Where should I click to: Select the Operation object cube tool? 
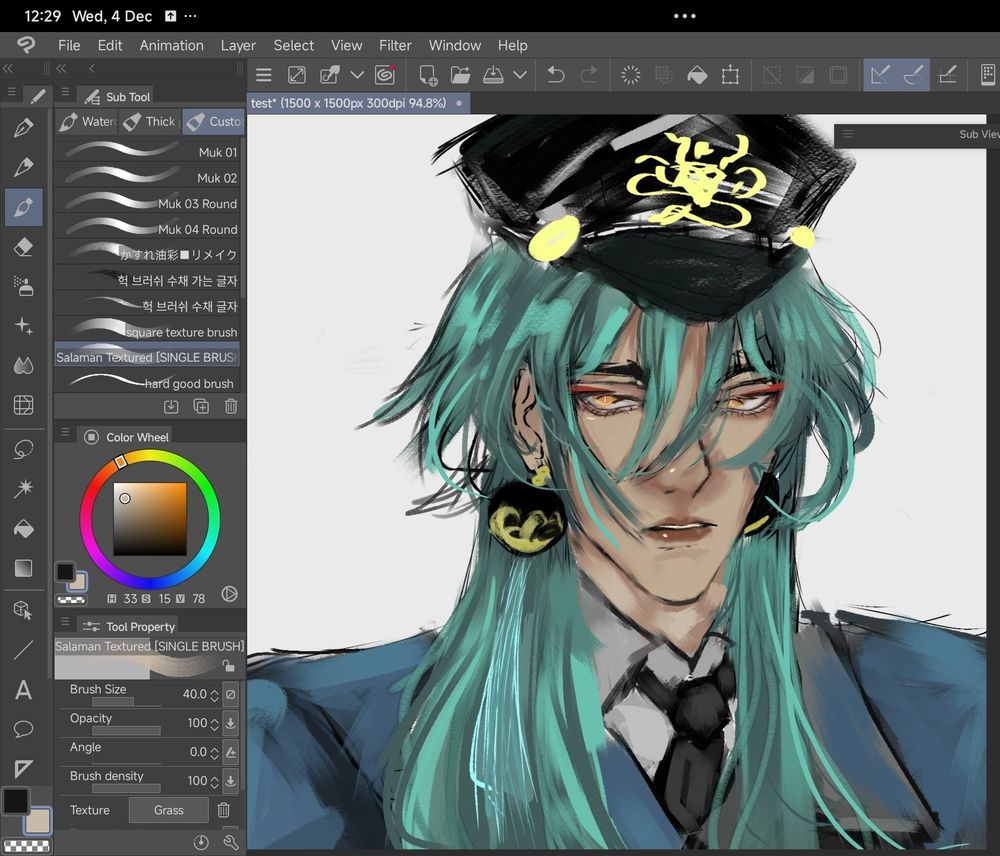click(x=24, y=610)
